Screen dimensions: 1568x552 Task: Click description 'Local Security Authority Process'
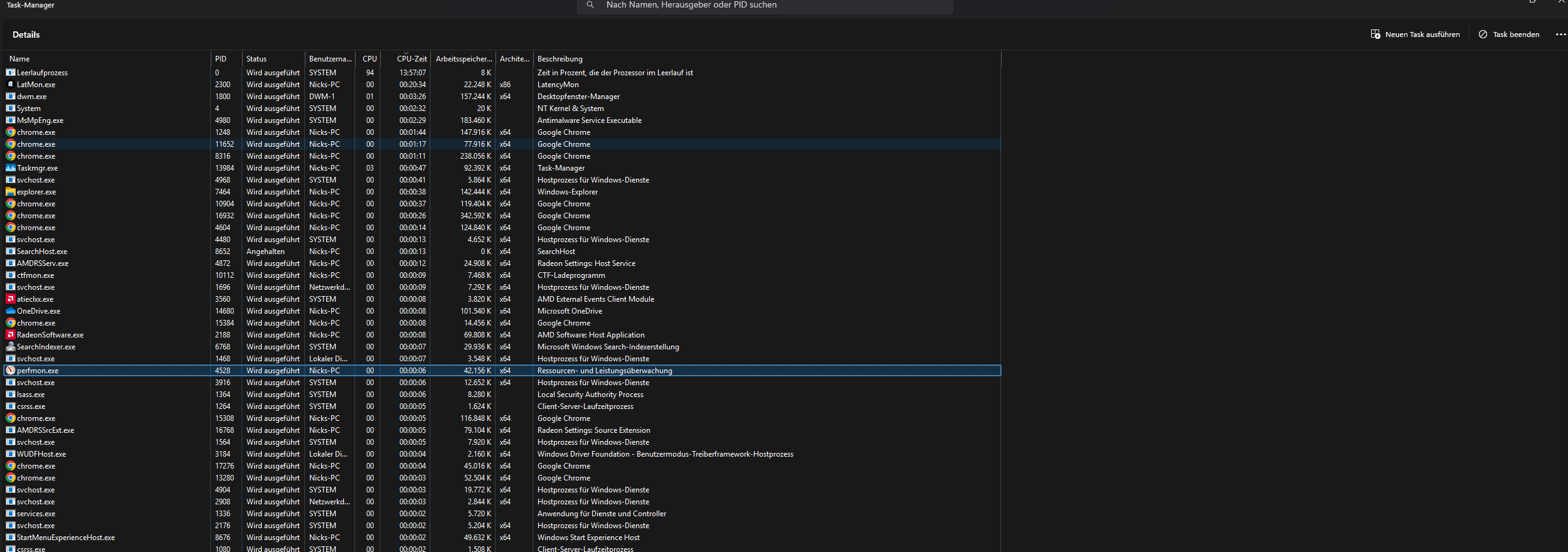tap(590, 395)
